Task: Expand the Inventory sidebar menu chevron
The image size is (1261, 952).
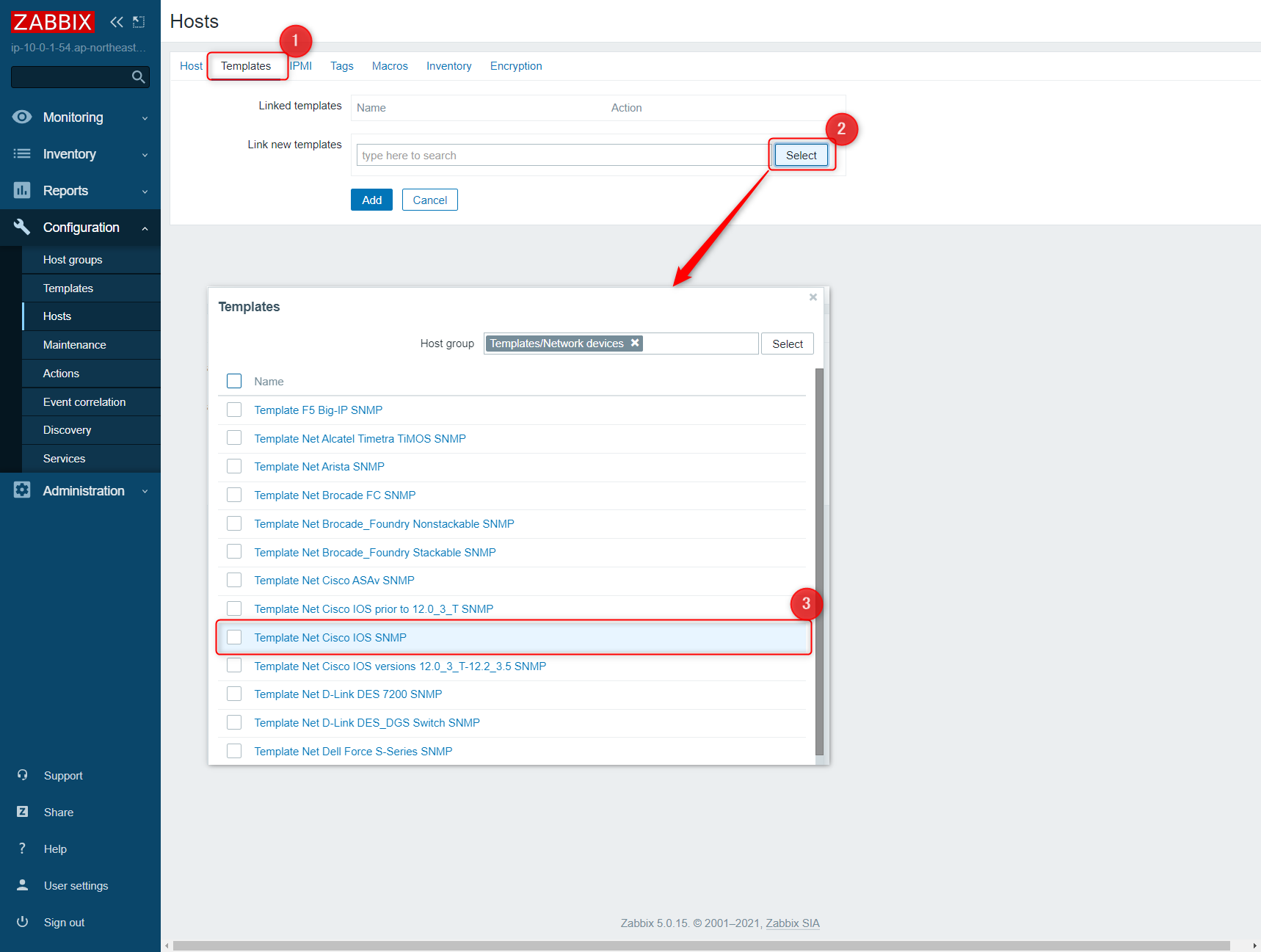Action: point(145,155)
